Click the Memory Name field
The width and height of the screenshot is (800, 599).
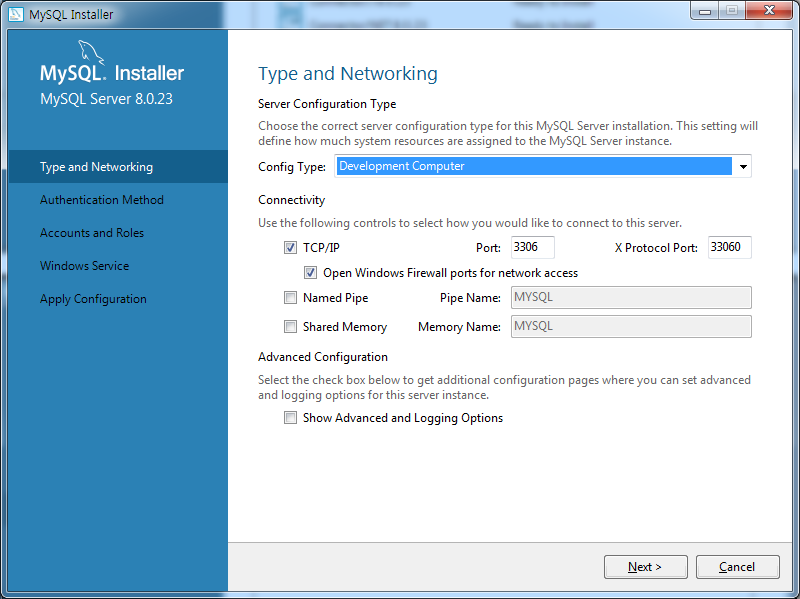(631, 327)
